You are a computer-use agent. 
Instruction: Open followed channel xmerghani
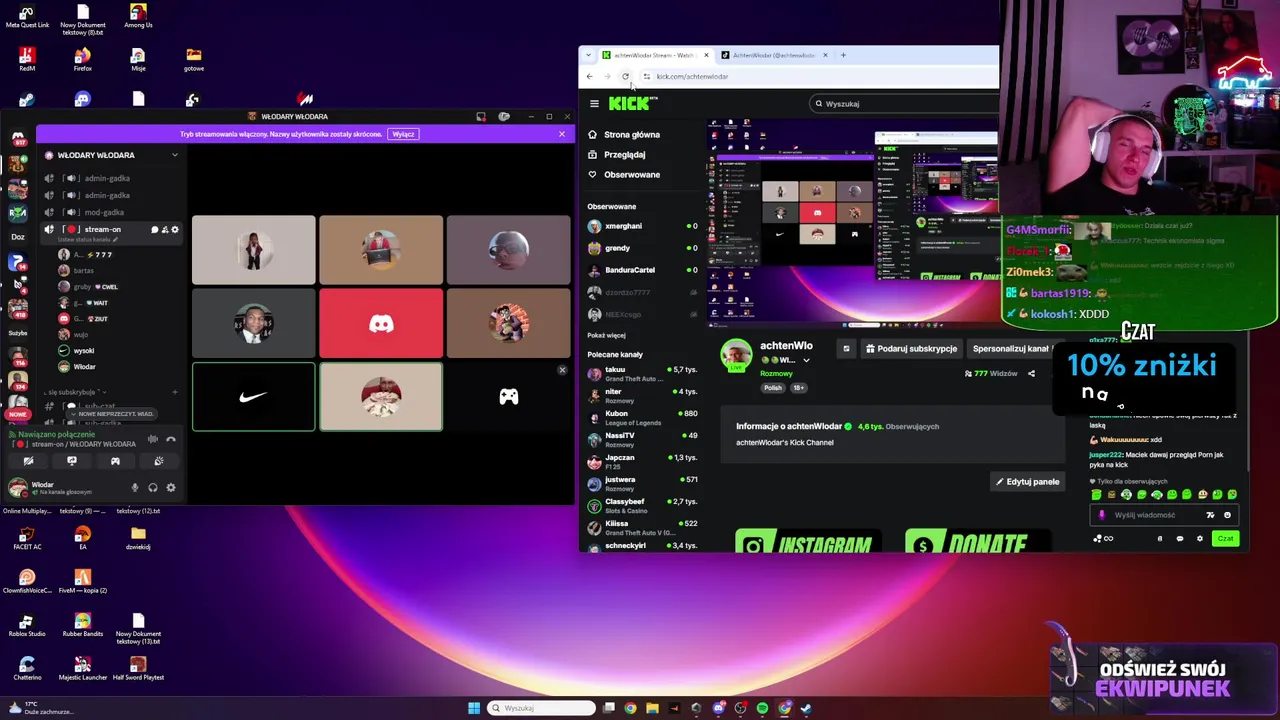[x=642, y=226]
